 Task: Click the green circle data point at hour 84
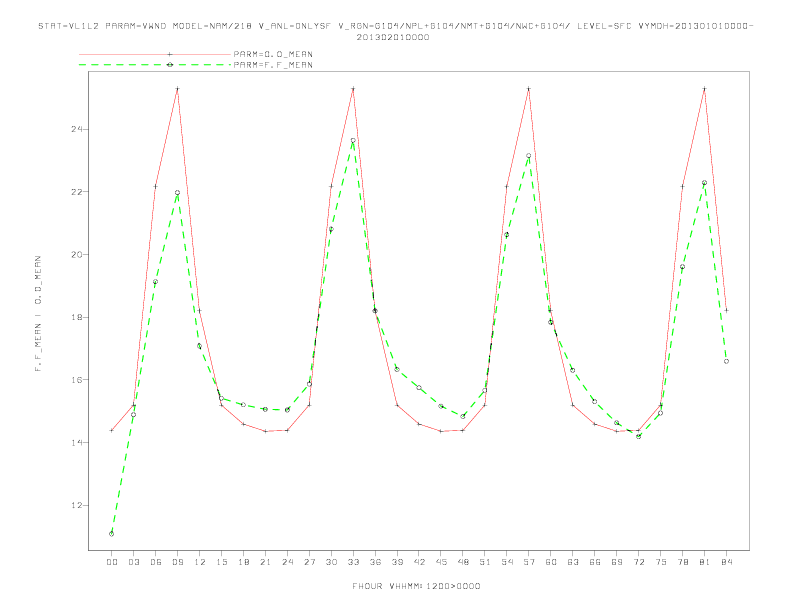pyautogui.click(x=726, y=361)
